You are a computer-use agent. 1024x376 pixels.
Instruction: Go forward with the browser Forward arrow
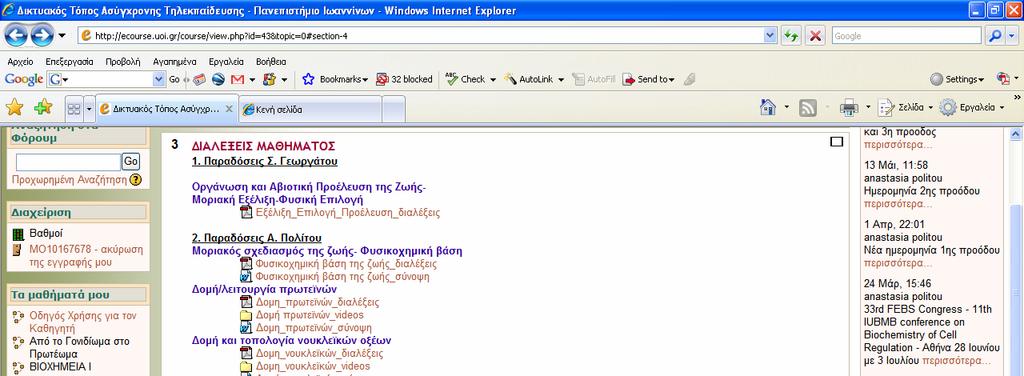(42, 35)
